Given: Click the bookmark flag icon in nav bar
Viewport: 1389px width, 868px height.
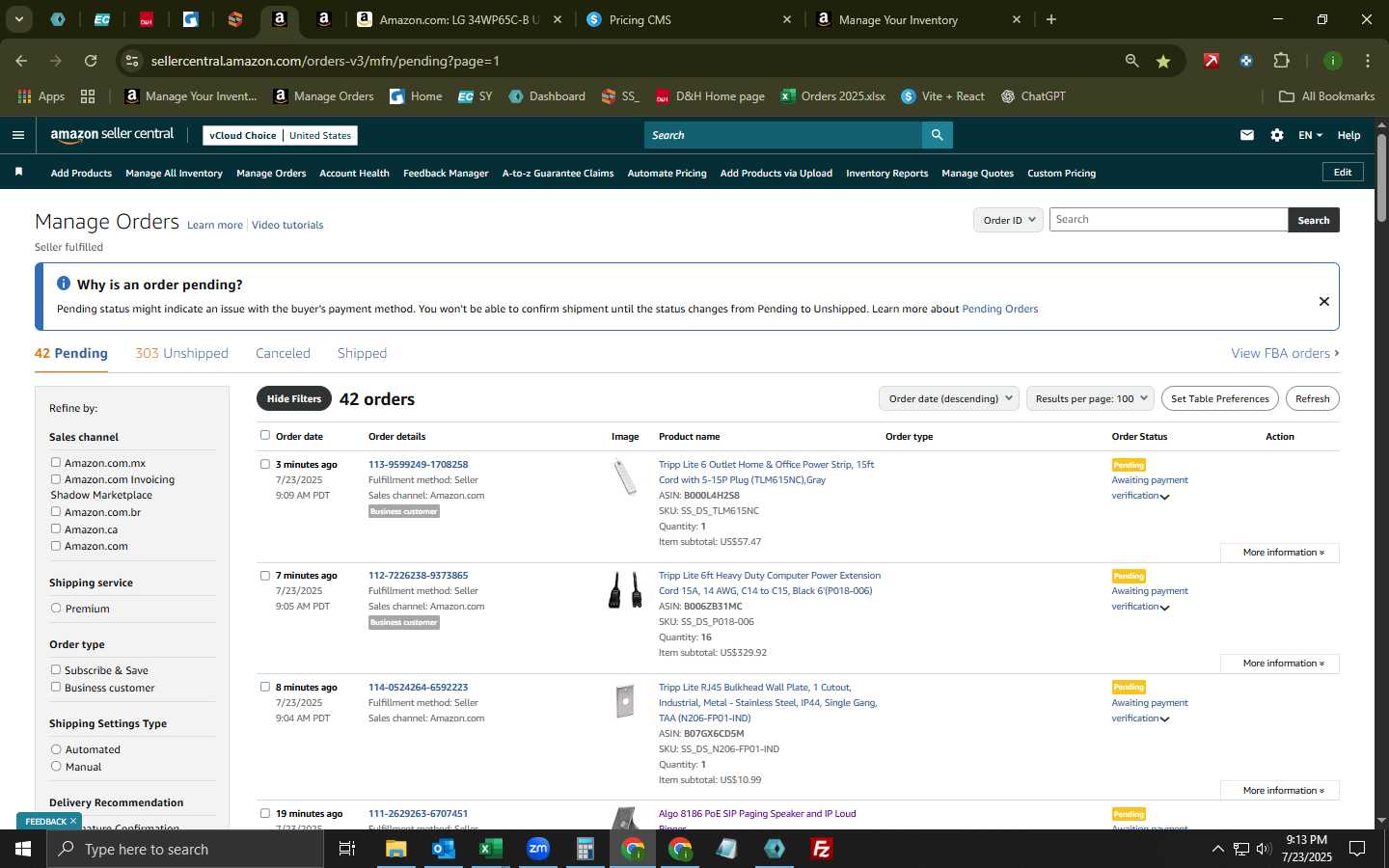Looking at the screenshot, I should [x=18, y=172].
